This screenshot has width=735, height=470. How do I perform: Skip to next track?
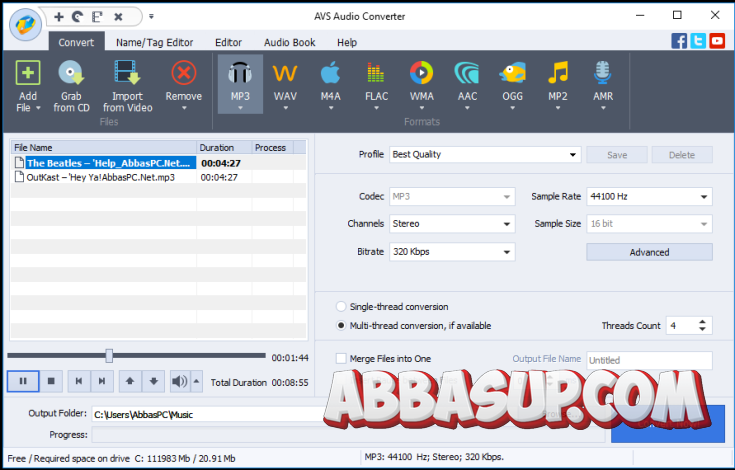pyautogui.click(x=102, y=381)
